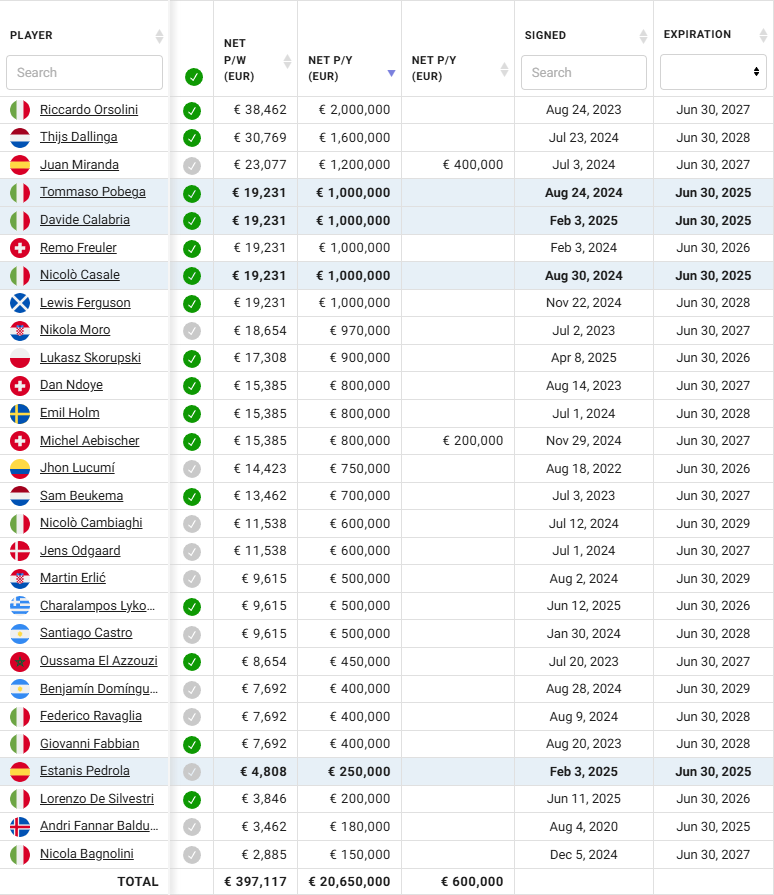This screenshot has width=774, height=895.
Task: Click Juan Miranda's € 400,000 cell
Action: [473, 165]
